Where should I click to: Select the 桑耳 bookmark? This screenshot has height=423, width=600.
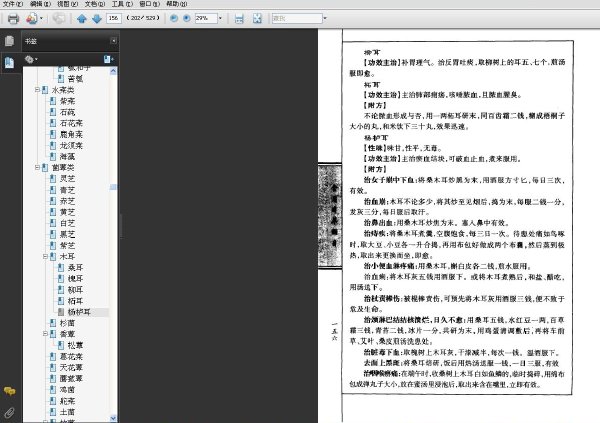click(x=75, y=268)
